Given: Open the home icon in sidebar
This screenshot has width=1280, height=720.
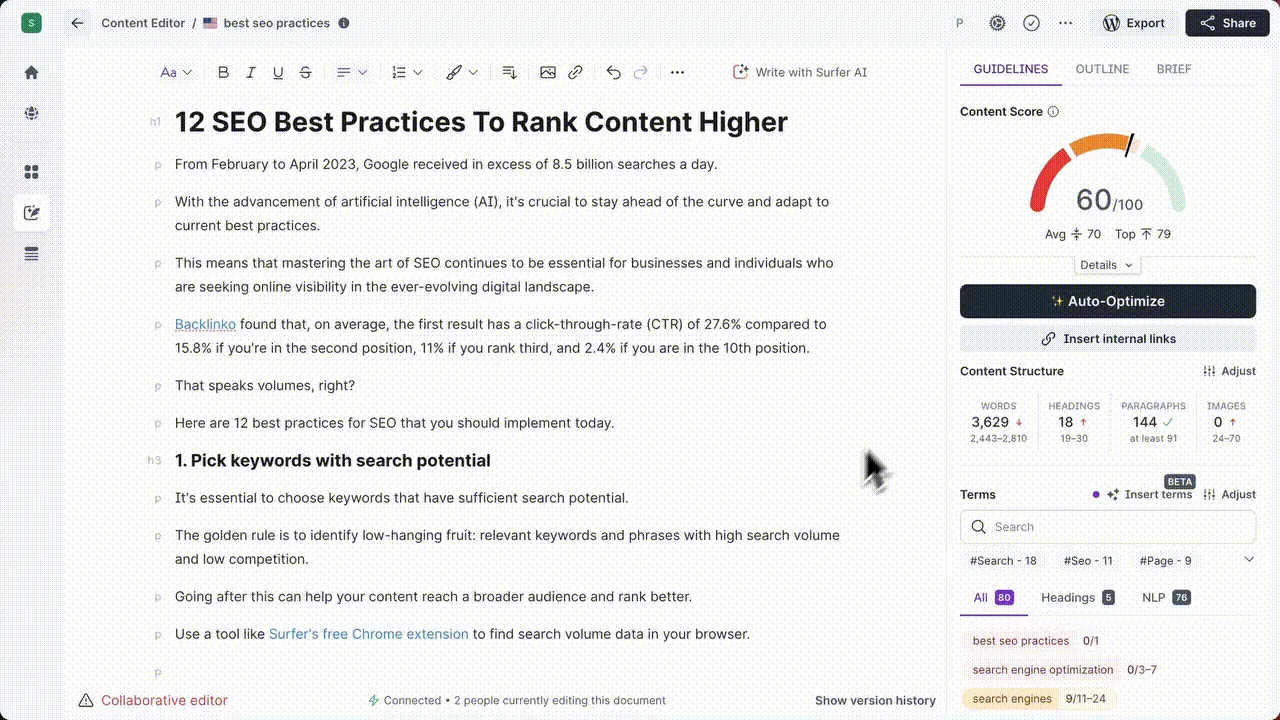Looking at the screenshot, I should [31, 72].
